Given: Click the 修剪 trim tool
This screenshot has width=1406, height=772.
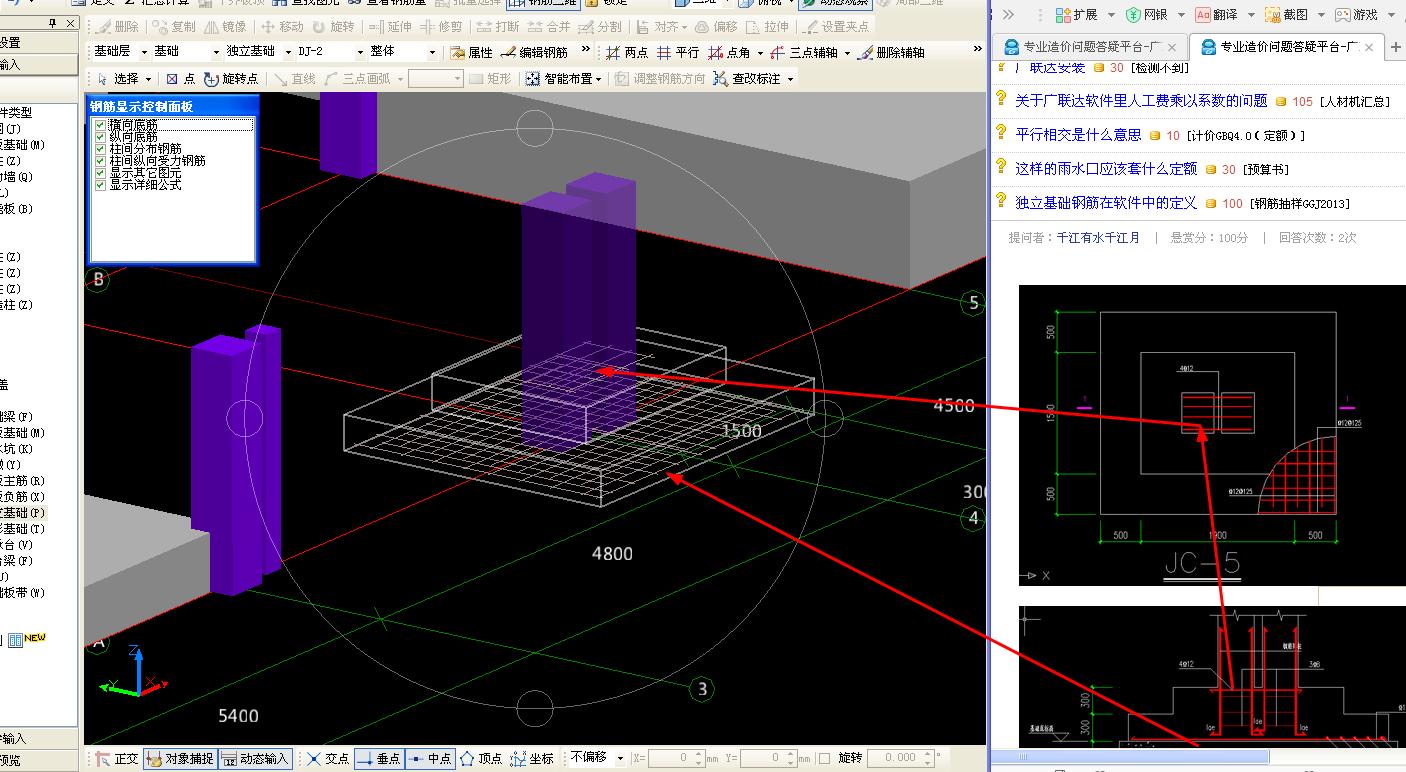Looking at the screenshot, I should tap(441, 26).
